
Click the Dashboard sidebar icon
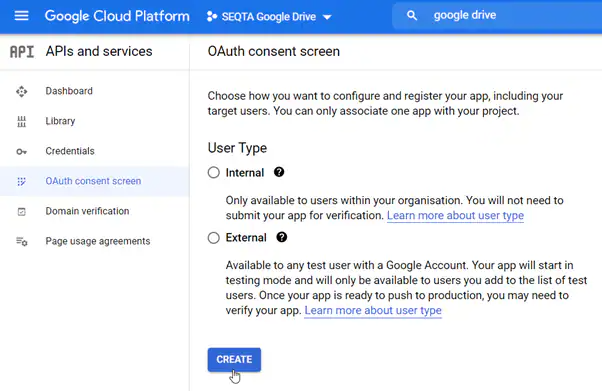pos(22,91)
